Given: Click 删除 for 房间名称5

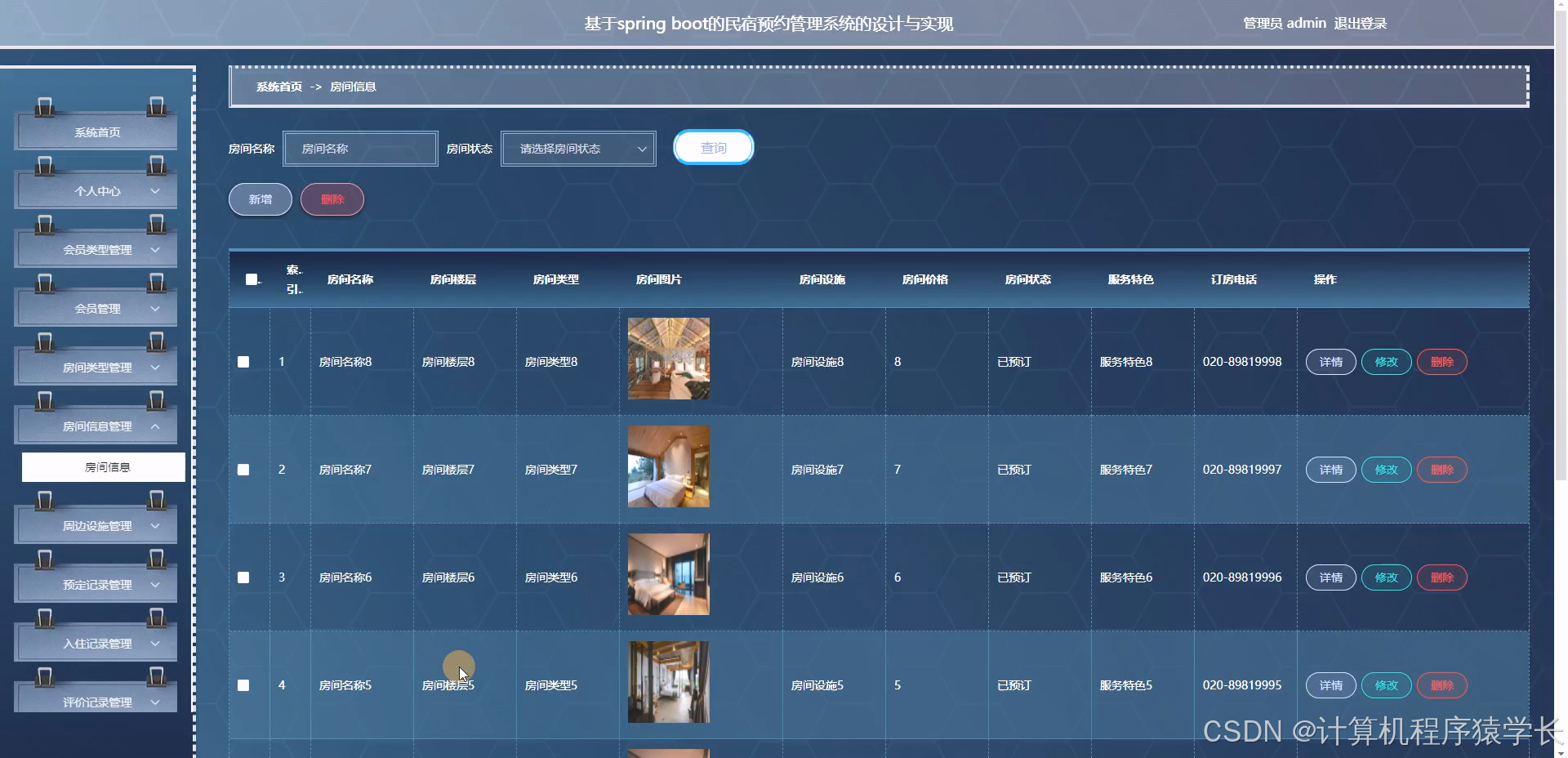Looking at the screenshot, I should click(x=1442, y=685).
